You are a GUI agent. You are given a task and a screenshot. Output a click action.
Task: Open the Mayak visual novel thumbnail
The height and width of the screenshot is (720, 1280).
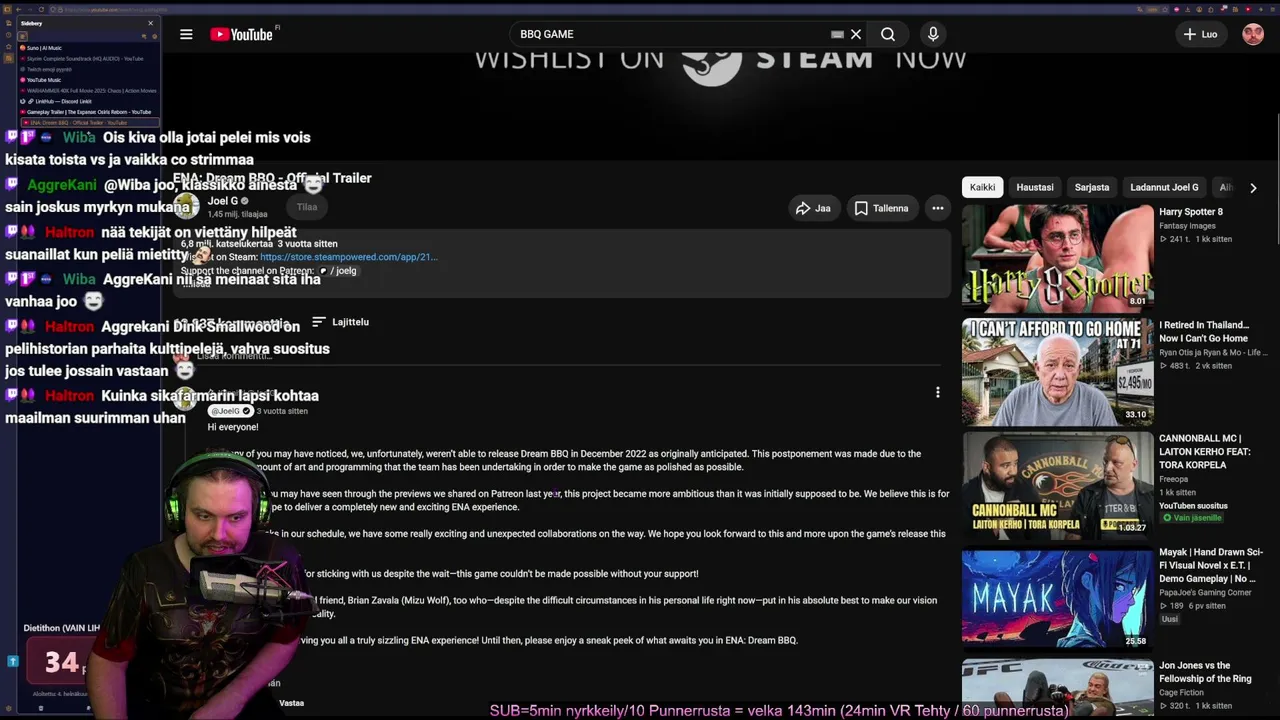click(x=1058, y=598)
